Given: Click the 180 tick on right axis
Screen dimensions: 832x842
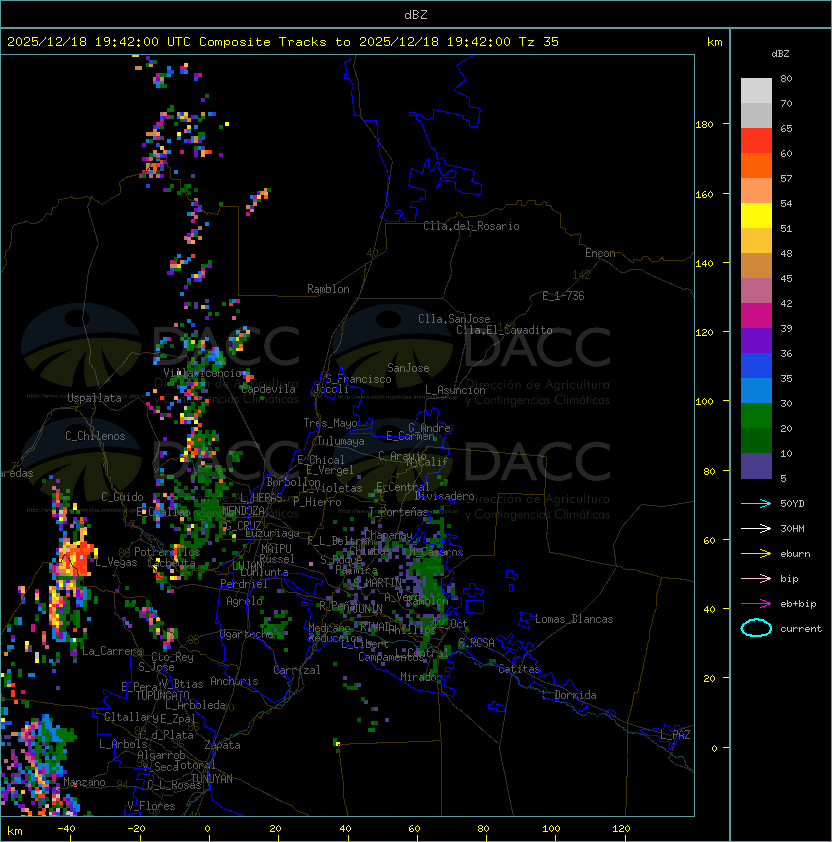Looking at the screenshot, I should tap(704, 125).
